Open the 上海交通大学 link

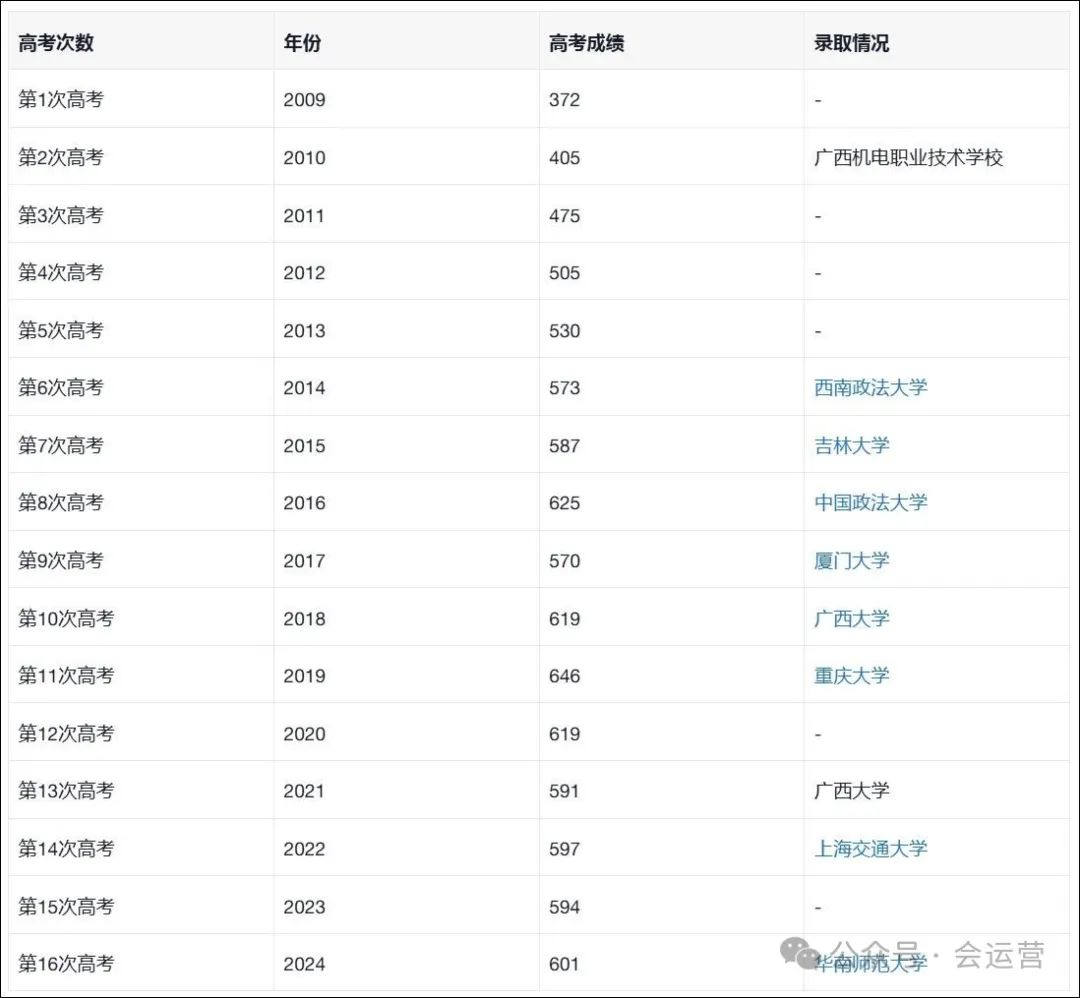point(871,849)
